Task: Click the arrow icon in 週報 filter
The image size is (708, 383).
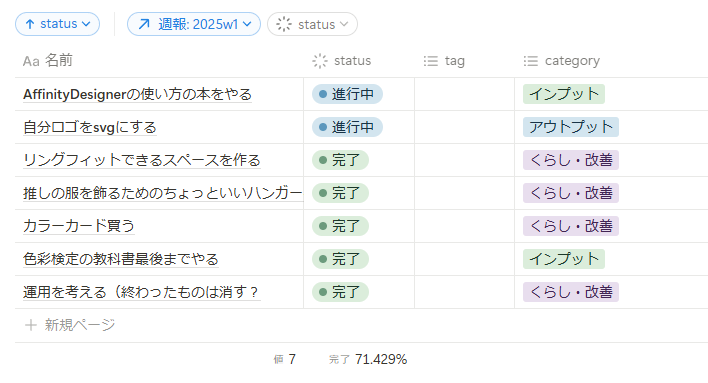Action: tap(144, 24)
